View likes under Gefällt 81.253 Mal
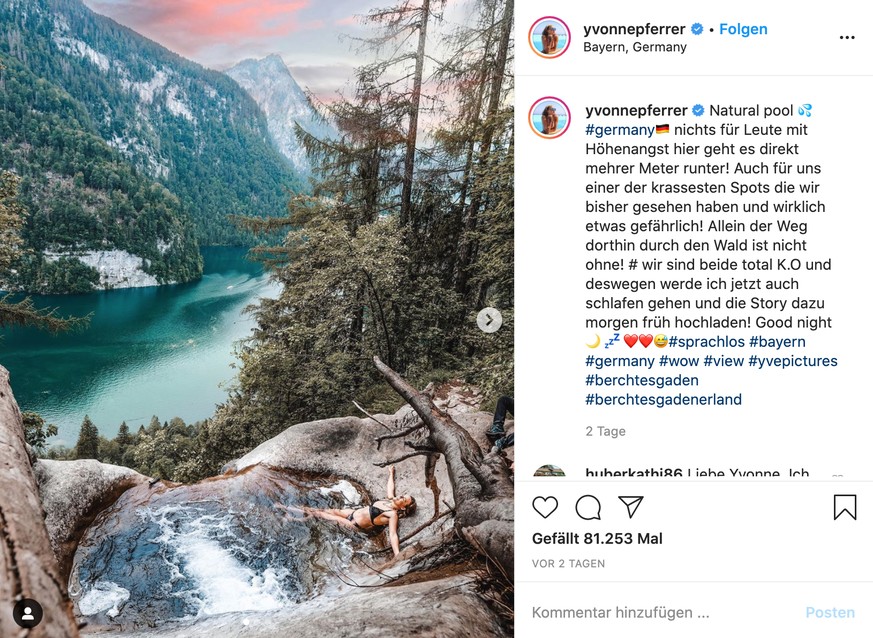Viewport: 873px width, 638px height. point(596,539)
